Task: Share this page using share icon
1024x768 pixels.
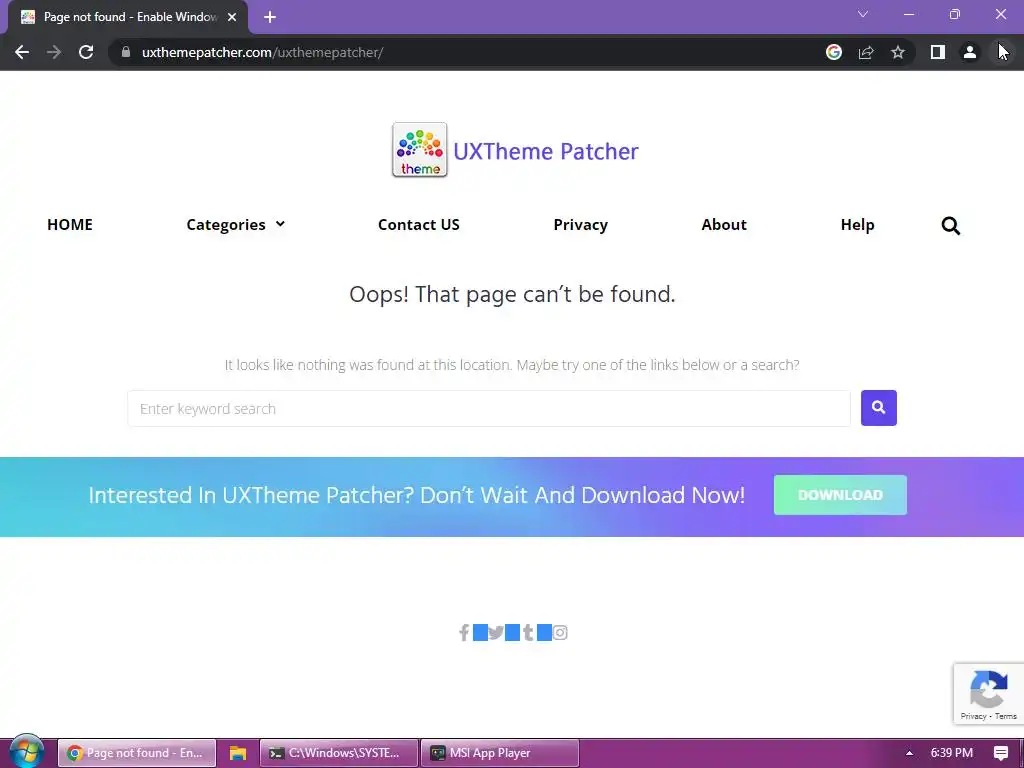Action: (x=866, y=52)
